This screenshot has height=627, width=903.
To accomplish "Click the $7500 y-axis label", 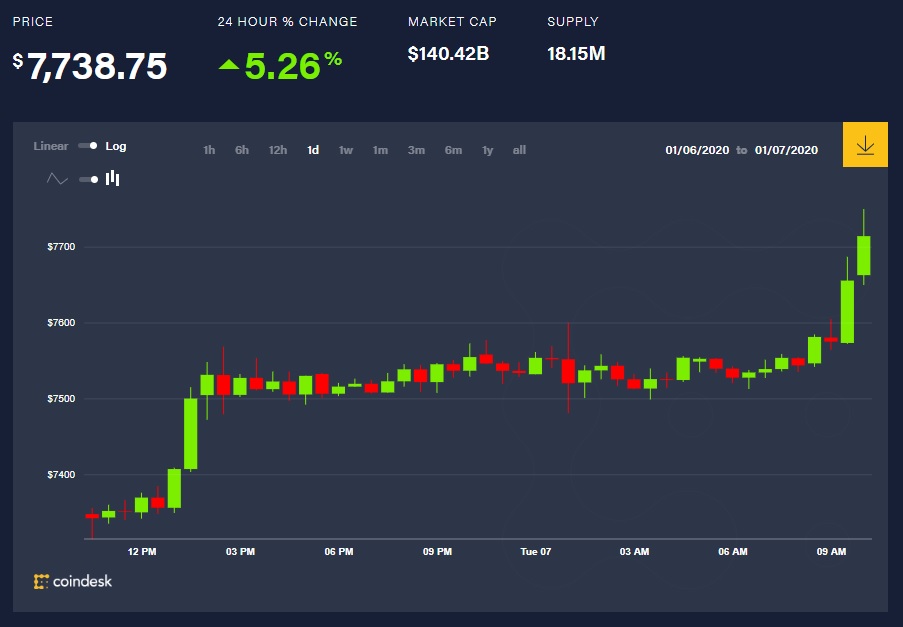I will [x=61, y=399].
